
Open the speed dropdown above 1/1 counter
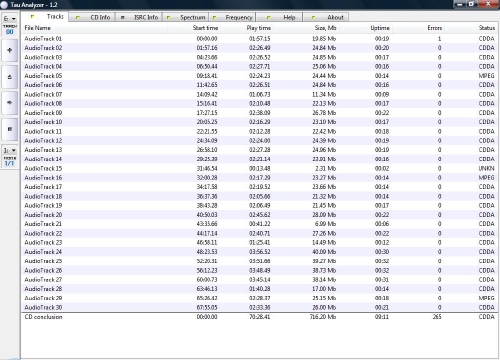[9, 150]
